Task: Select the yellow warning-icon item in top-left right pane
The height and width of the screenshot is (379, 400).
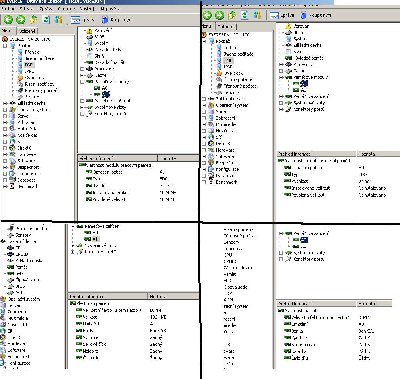Action: pyautogui.click(x=89, y=31)
